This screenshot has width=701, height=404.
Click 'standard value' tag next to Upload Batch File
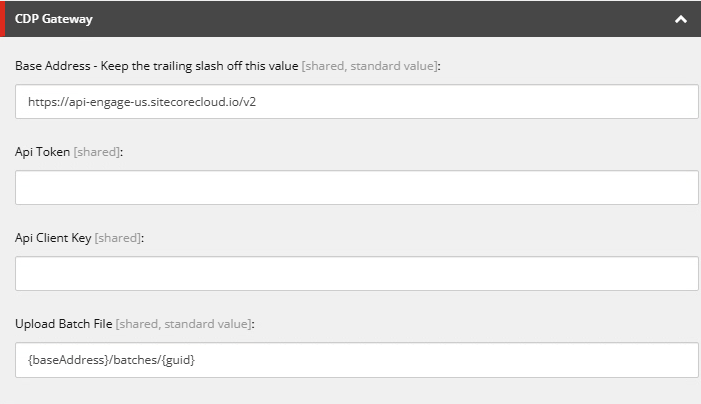[209, 323]
